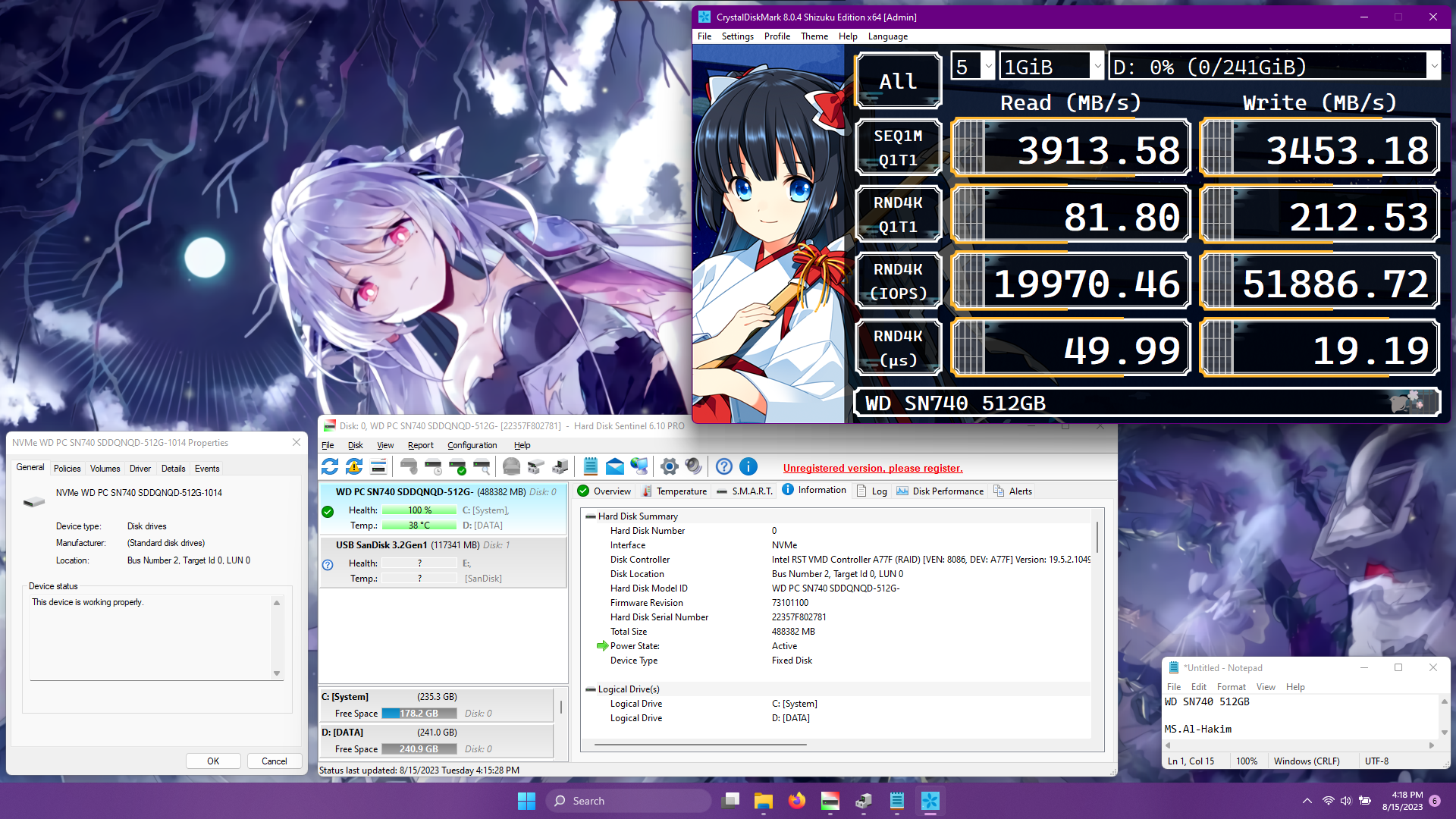This screenshot has width=1456, height=819.
Task: Run the RND4K (μs) test
Action: tap(898, 348)
